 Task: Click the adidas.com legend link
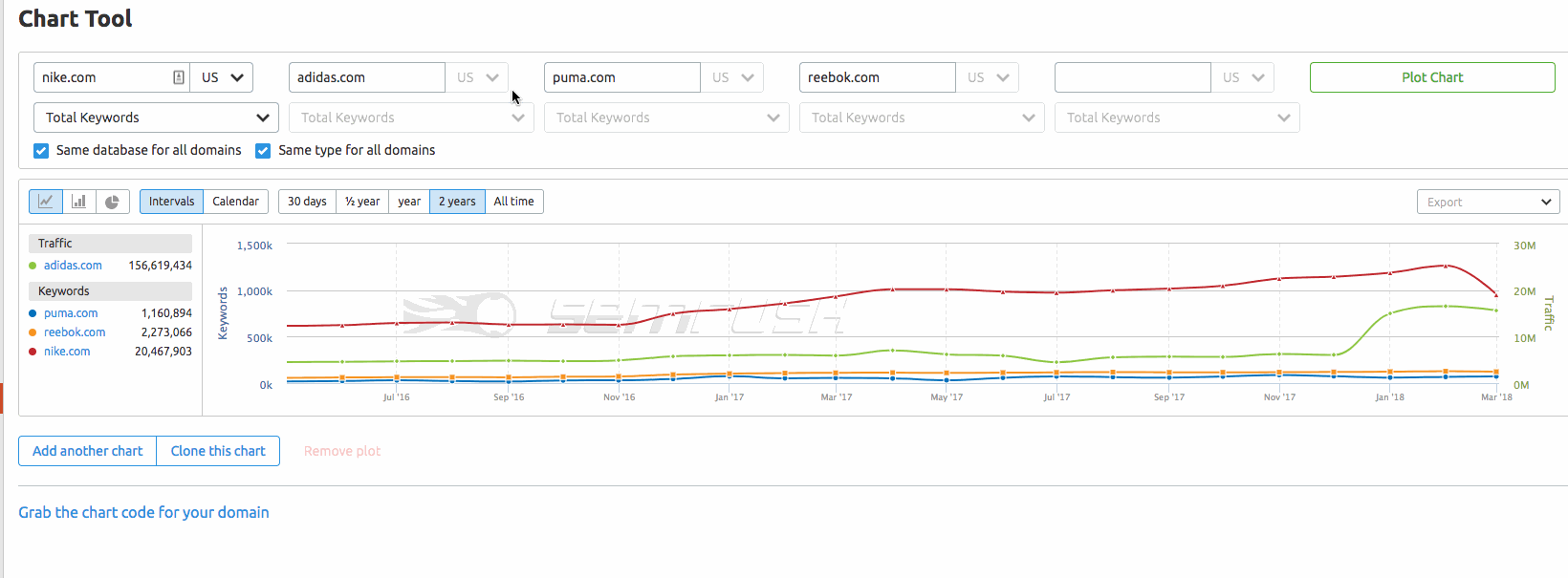[x=73, y=266]
